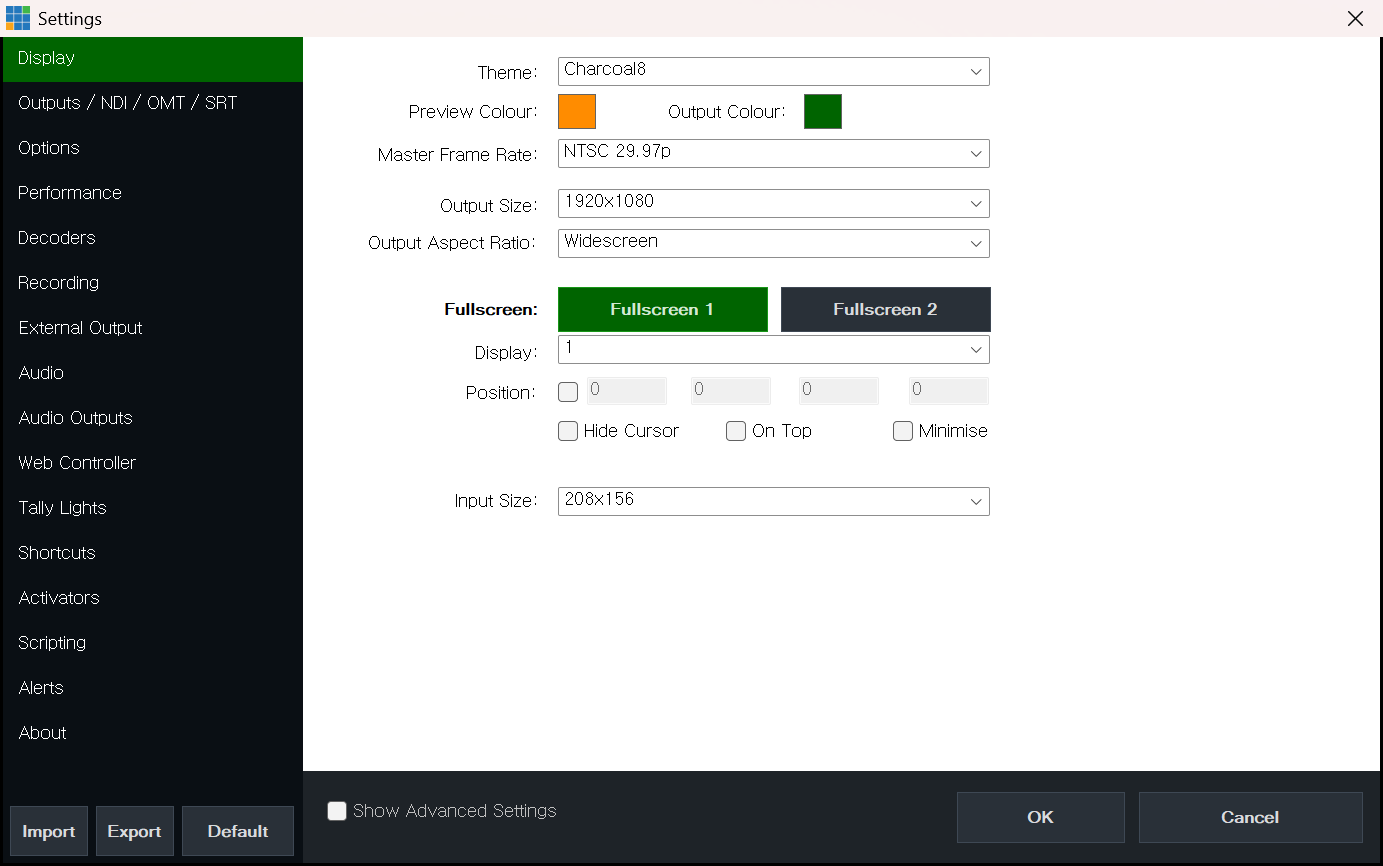
Task: Click the Fullscreen 1 button
Action: 662,310
